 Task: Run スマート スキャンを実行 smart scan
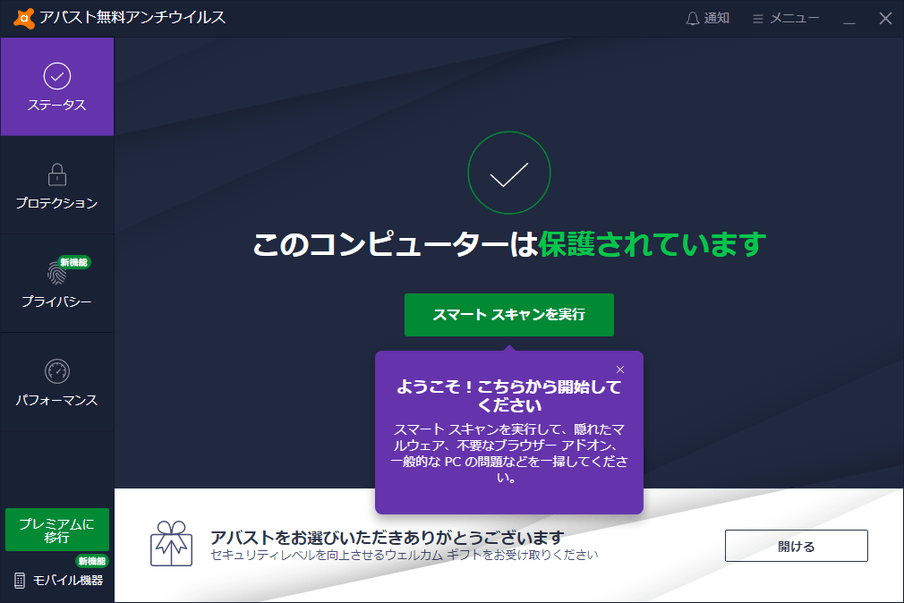[509, 315]
